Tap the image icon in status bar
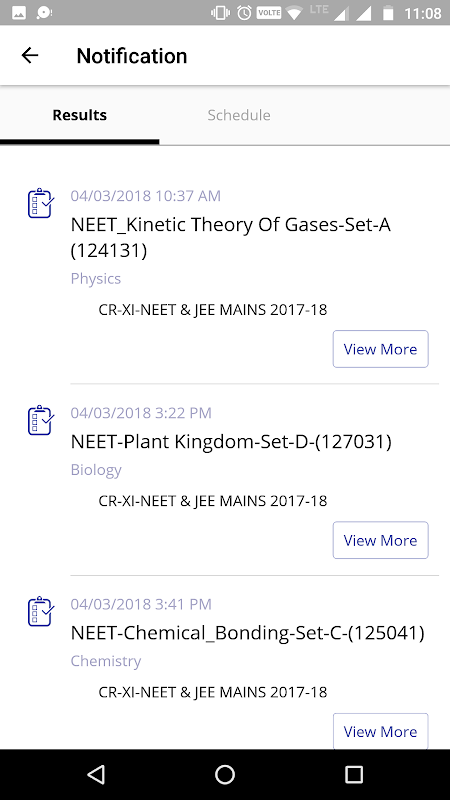Screen dimensions: 450x800 (19, 13)
